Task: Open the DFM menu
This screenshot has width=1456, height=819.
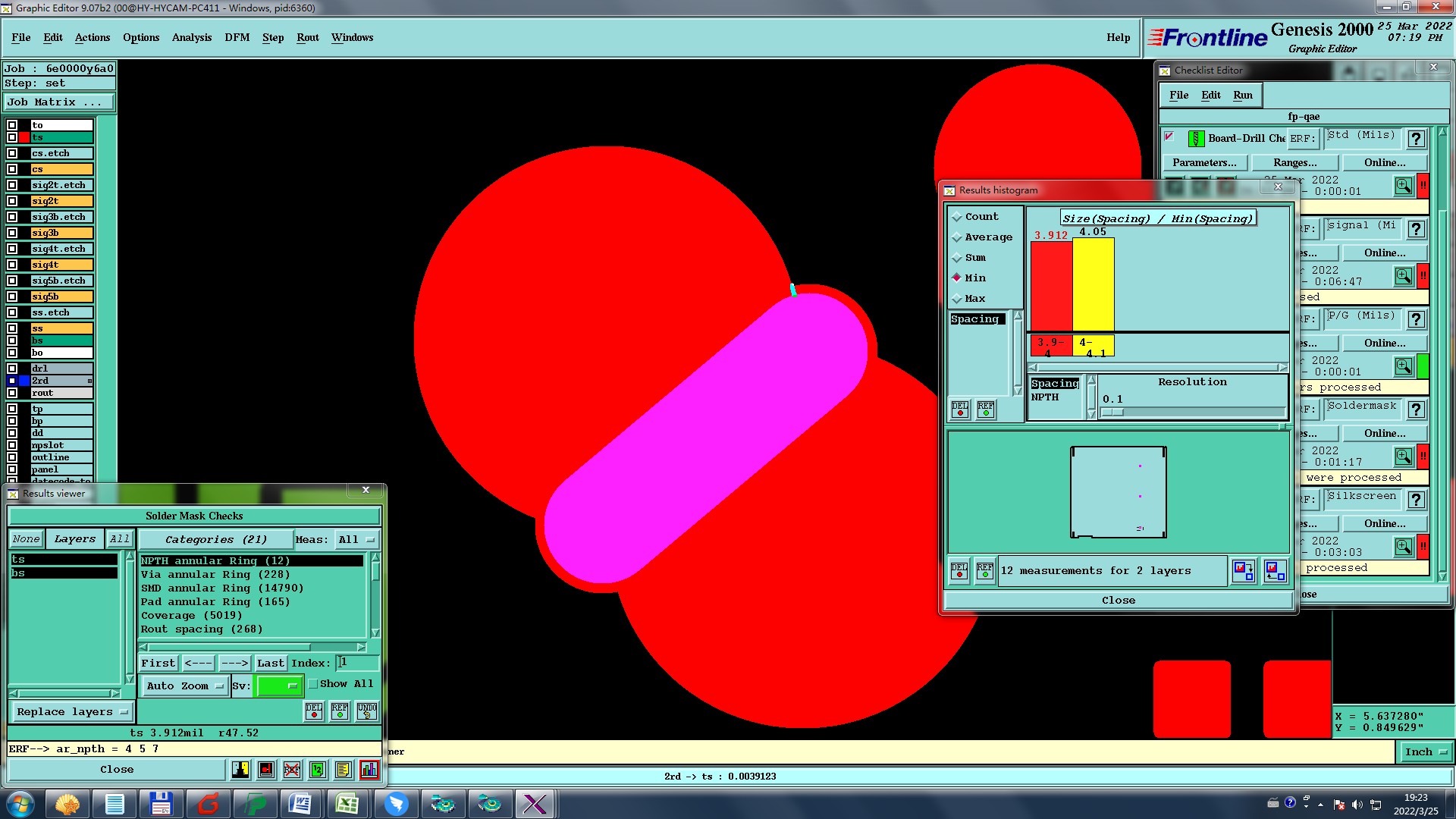Action: tap(237, 37)
